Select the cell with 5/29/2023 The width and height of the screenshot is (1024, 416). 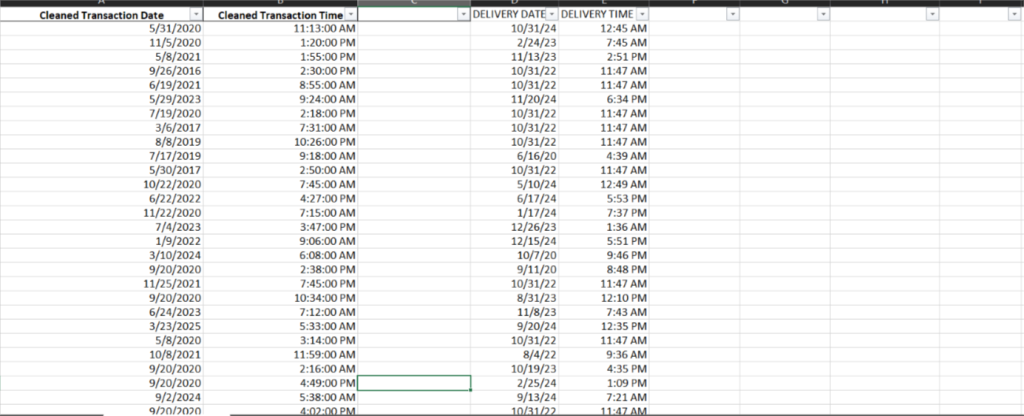click(102, 99)
